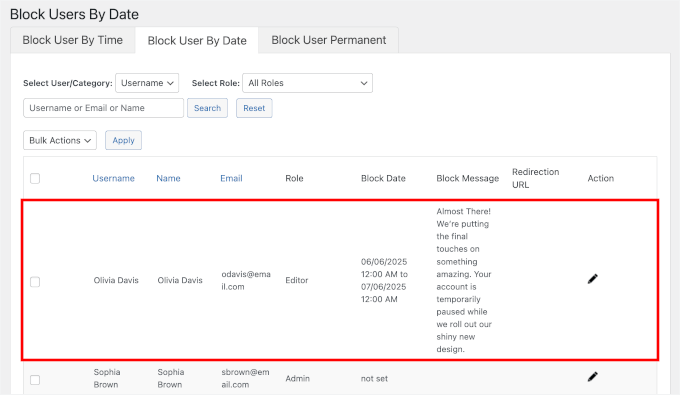Click the Search button
Image resolution: width=680 pixels, height=395 pixels.
coord(207,108)
